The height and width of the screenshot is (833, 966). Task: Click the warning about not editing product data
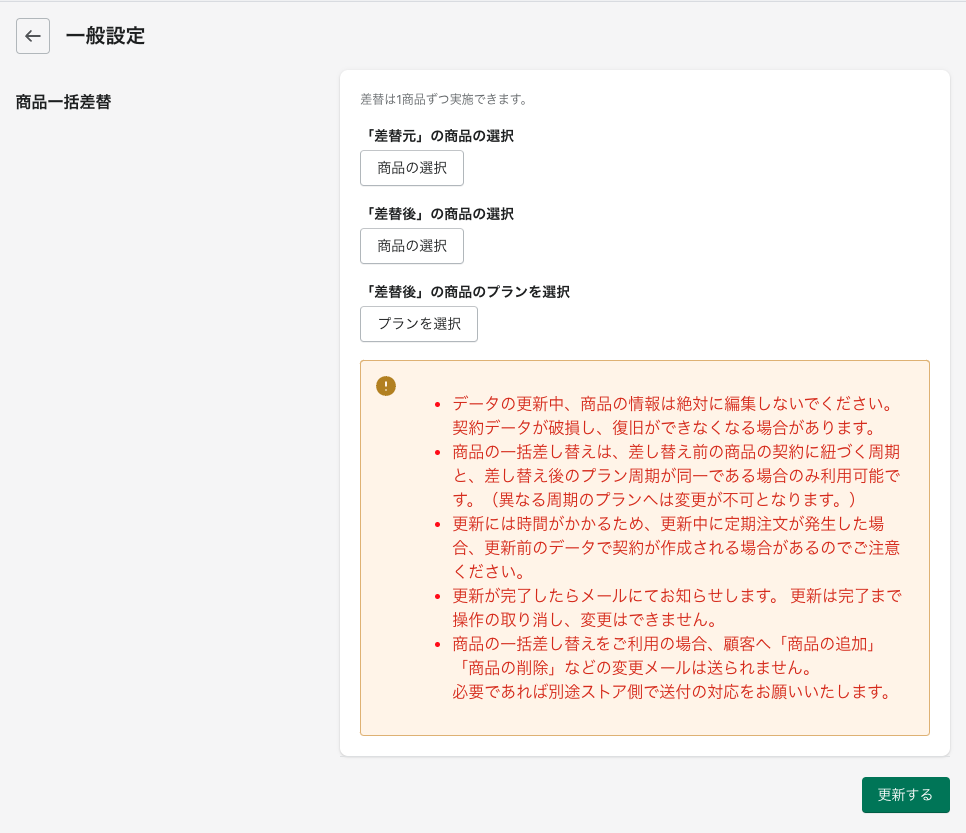672,404
